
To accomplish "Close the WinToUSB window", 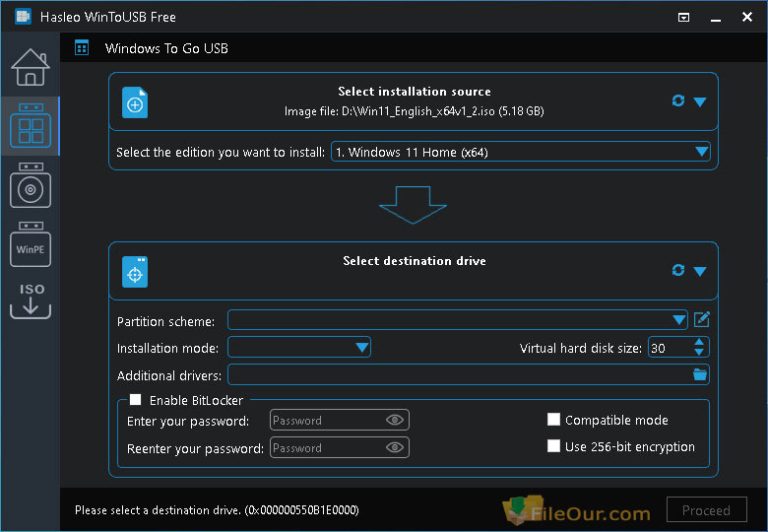I will pos(747,17).
